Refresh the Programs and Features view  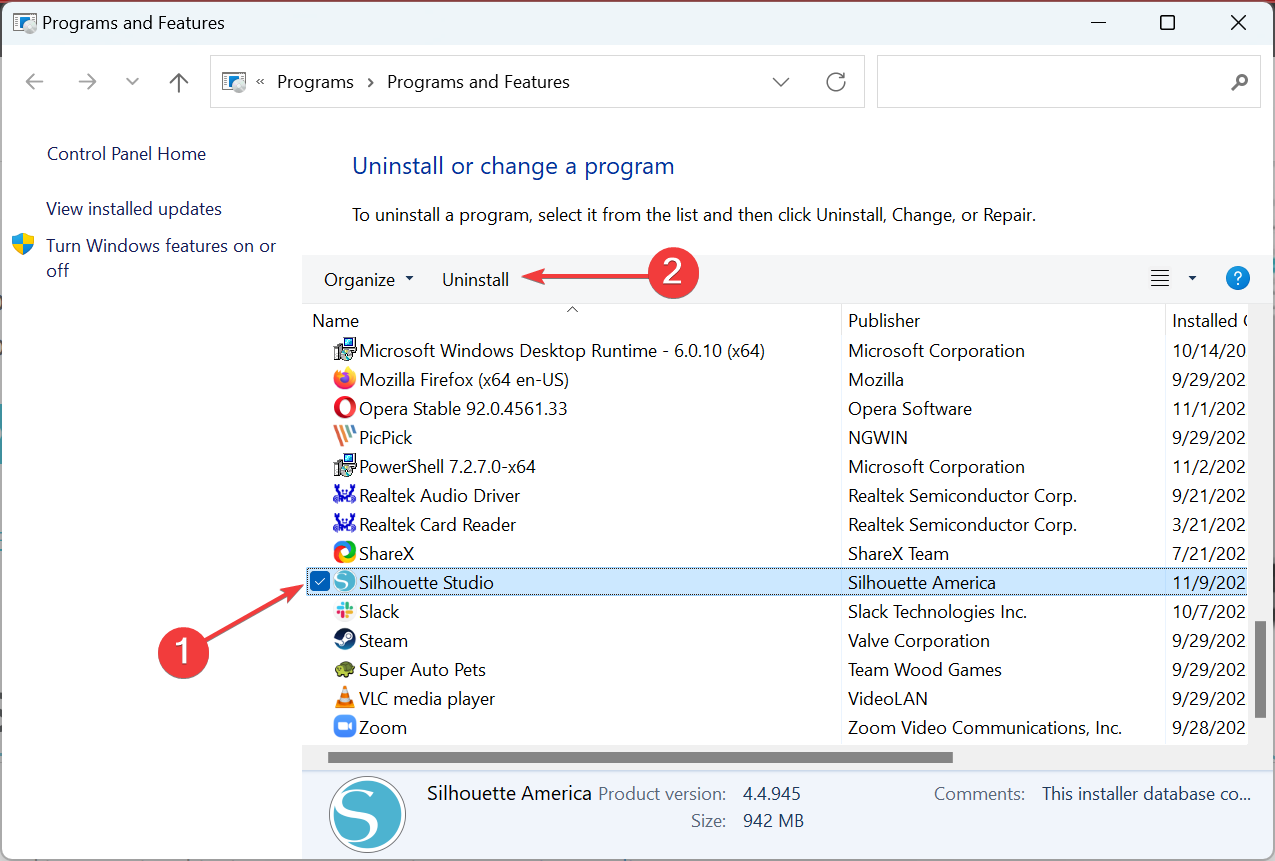pyautogui.click(x=836, y=82)
